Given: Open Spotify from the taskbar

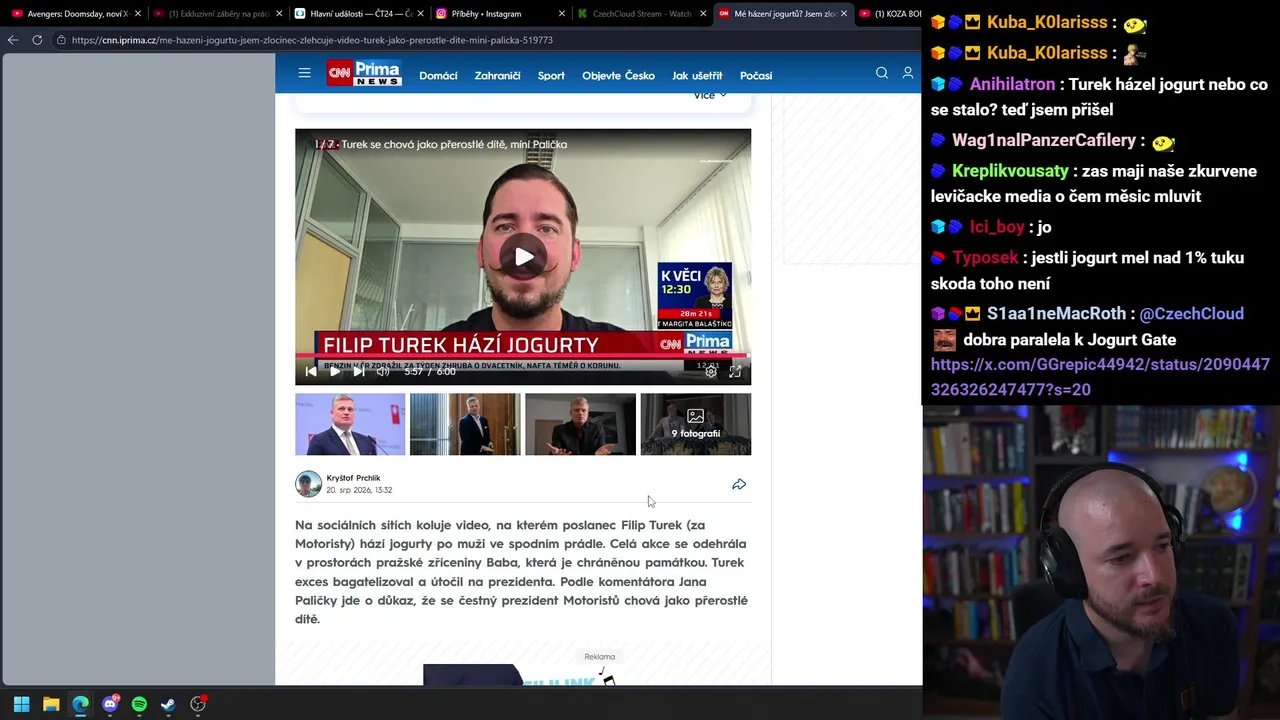Looking at the screenshot, I should click(139, 704).
